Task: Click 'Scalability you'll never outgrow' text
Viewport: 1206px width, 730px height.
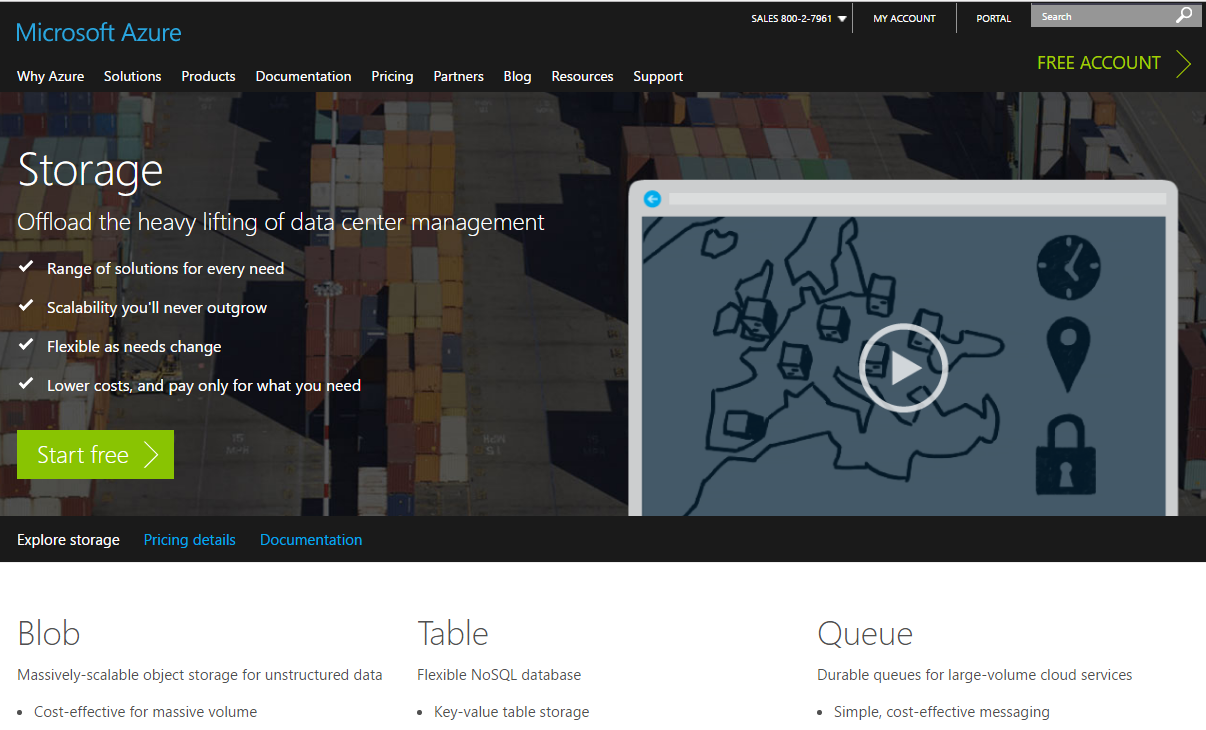Action: pyautogui.click(x=157, y=308)
